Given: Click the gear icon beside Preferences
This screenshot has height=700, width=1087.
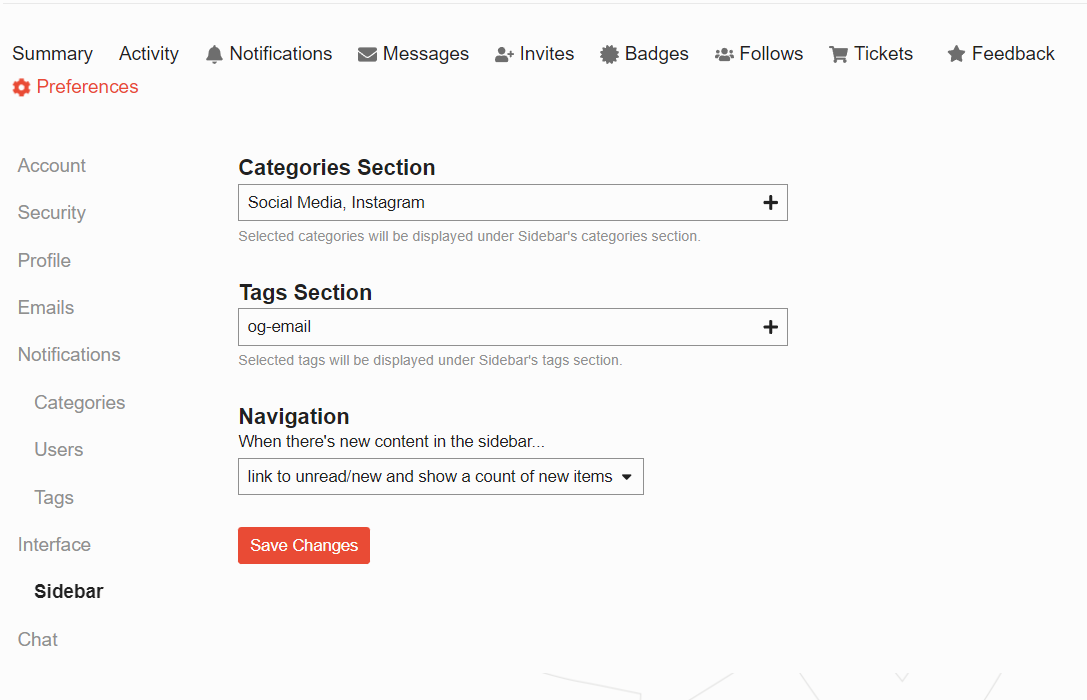Looking at the screenshot, I should (x=21, y=87).
